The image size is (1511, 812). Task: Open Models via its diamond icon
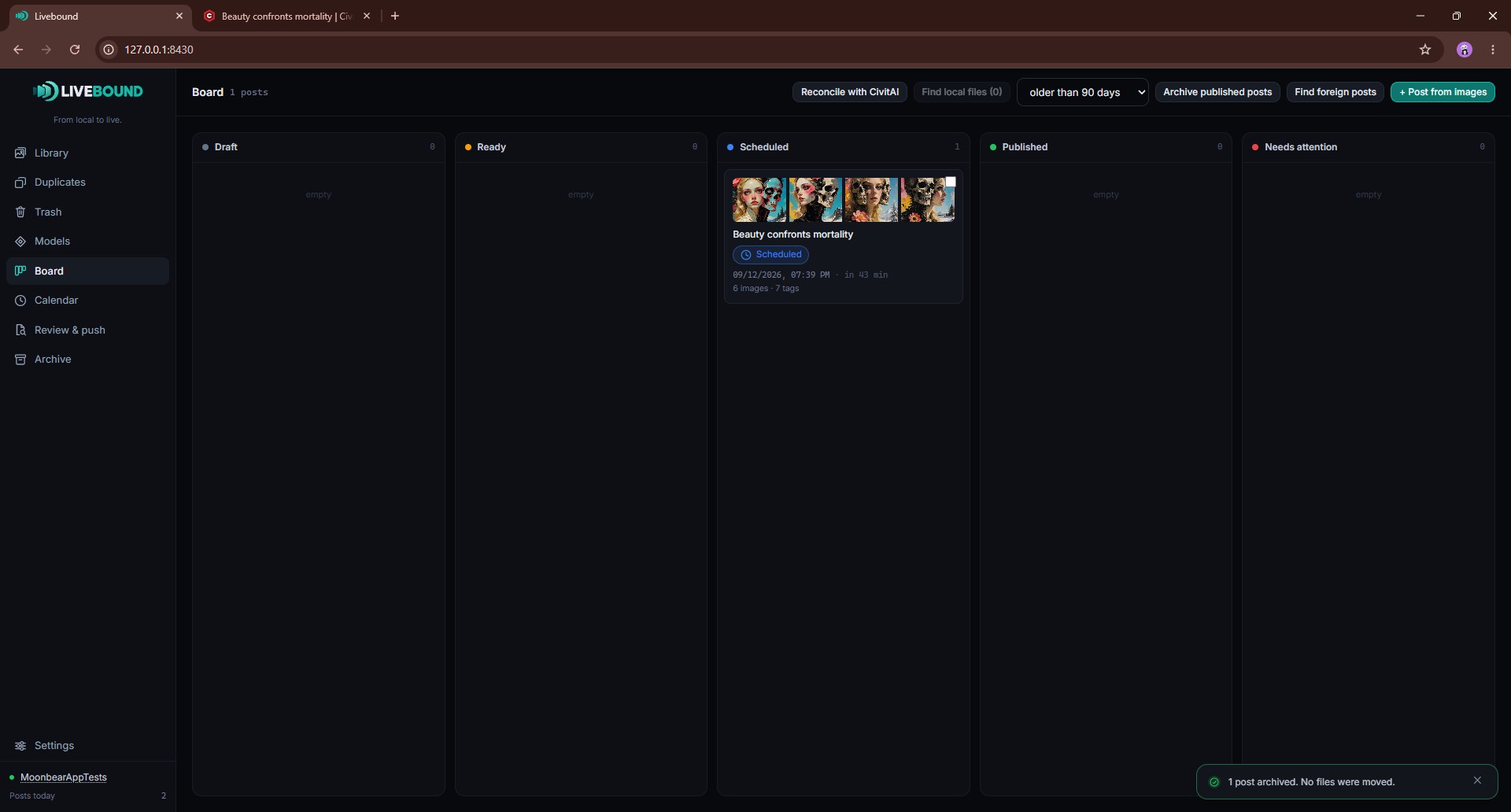tap(20, 242)
